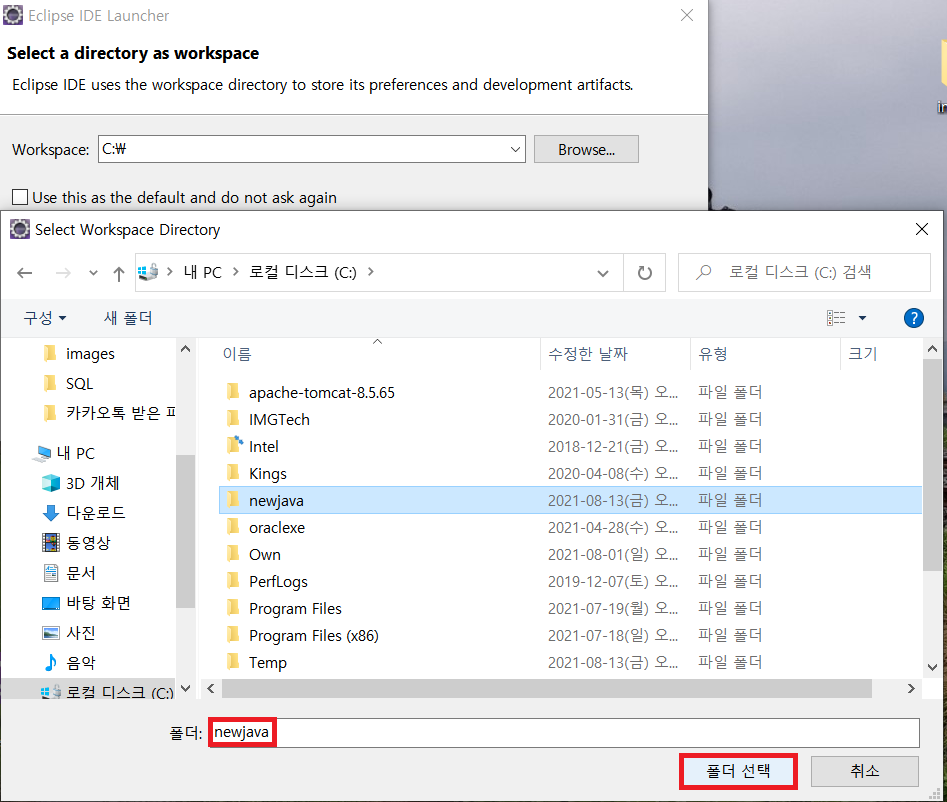Open the view options dropdown arrow
The height and width of the screenshot is (802, 947).
(862, 318)
